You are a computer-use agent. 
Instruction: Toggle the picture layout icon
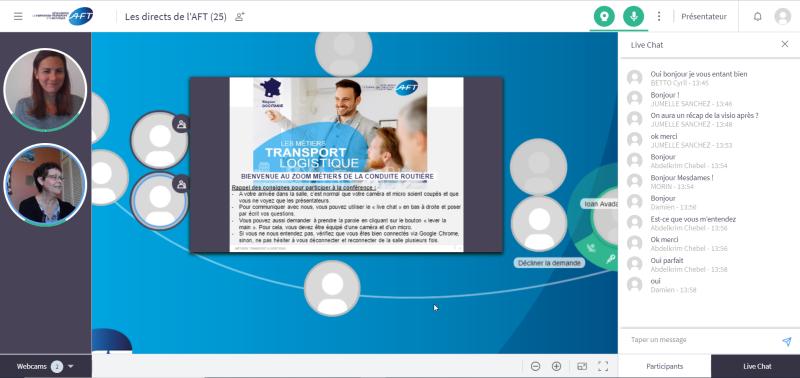pos(582,366)
